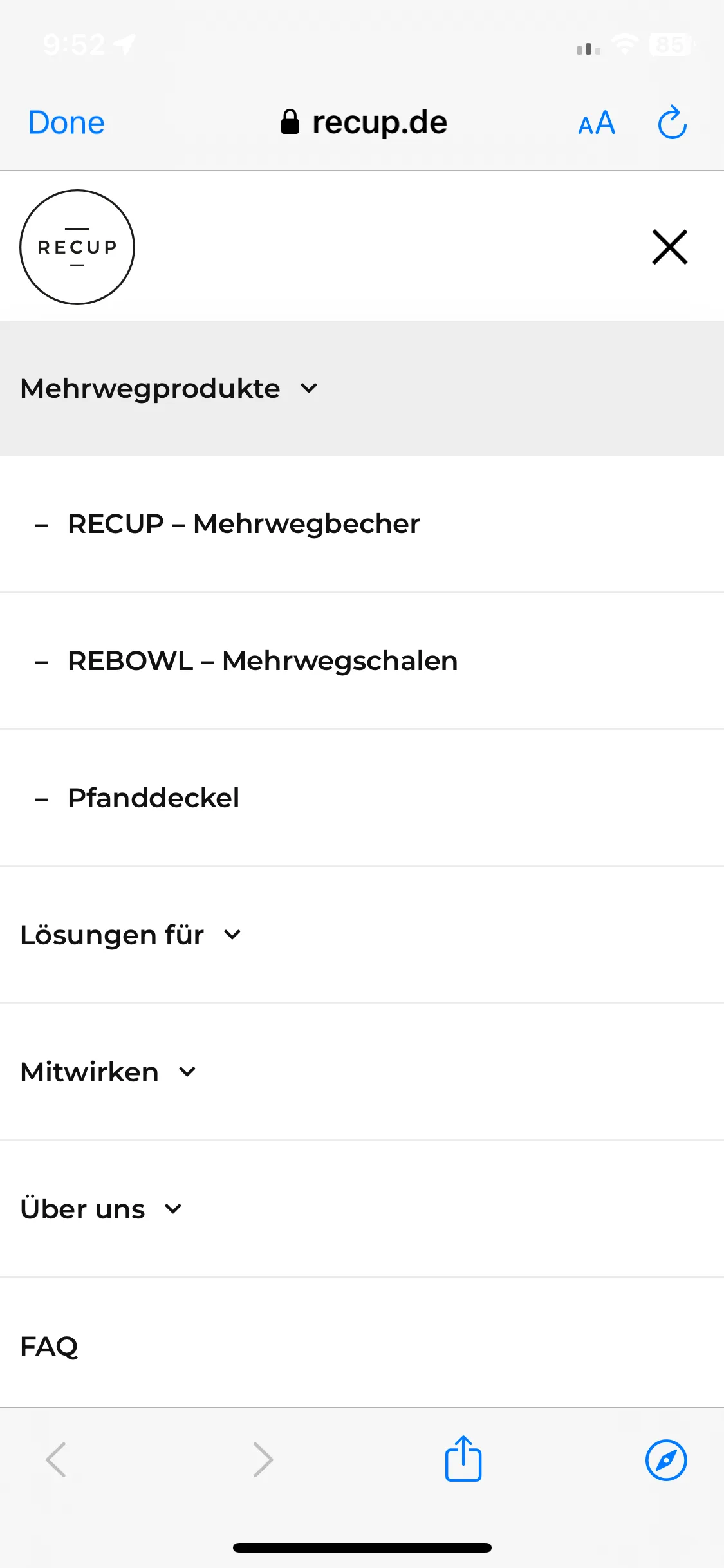Open REBOWL – Mehrwegschalen submenu entry
The height and width of the screenshot is (1568, 724).
pos(362,661)
